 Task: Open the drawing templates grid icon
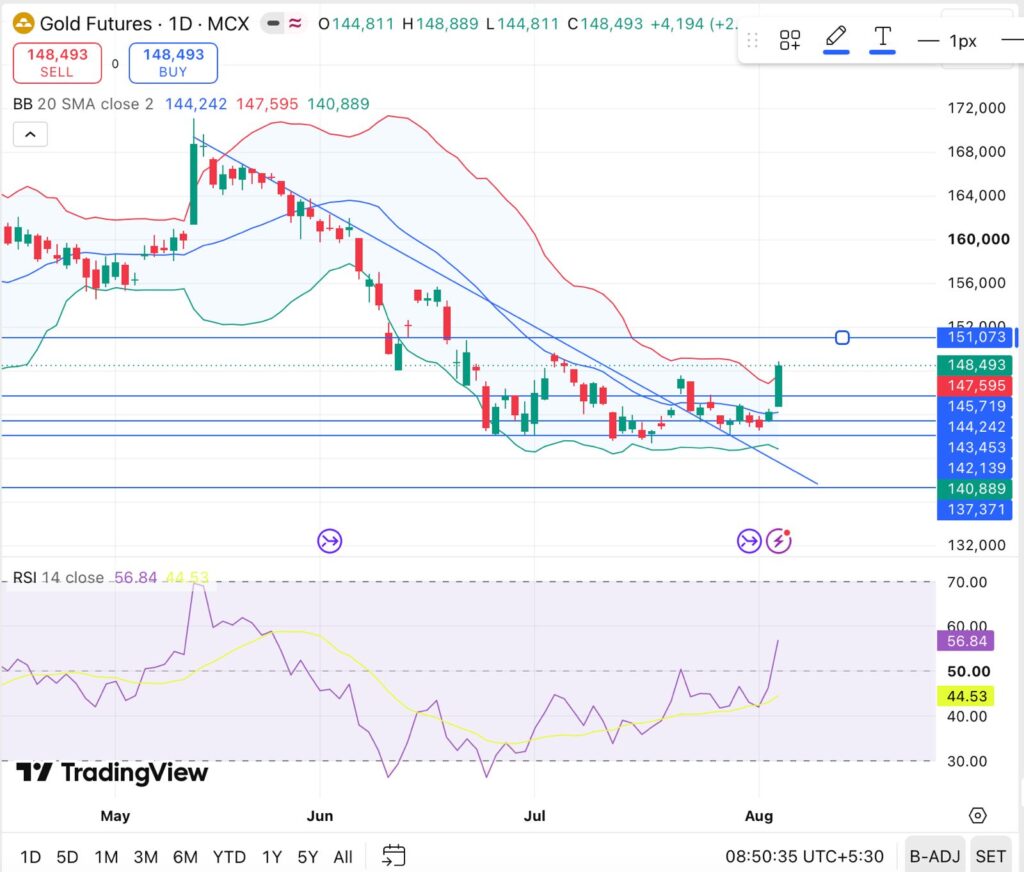point(790,40)
